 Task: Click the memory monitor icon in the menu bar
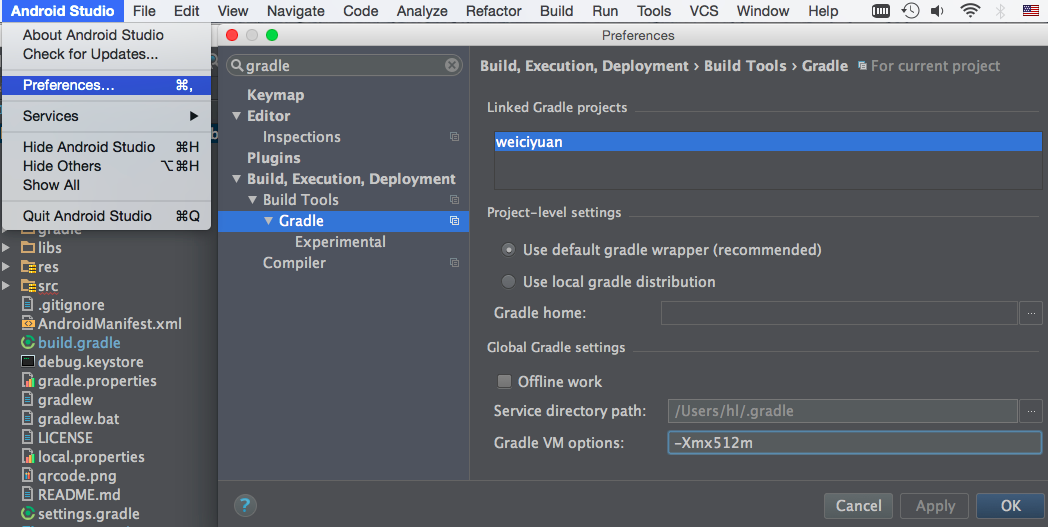click(881, 11)
